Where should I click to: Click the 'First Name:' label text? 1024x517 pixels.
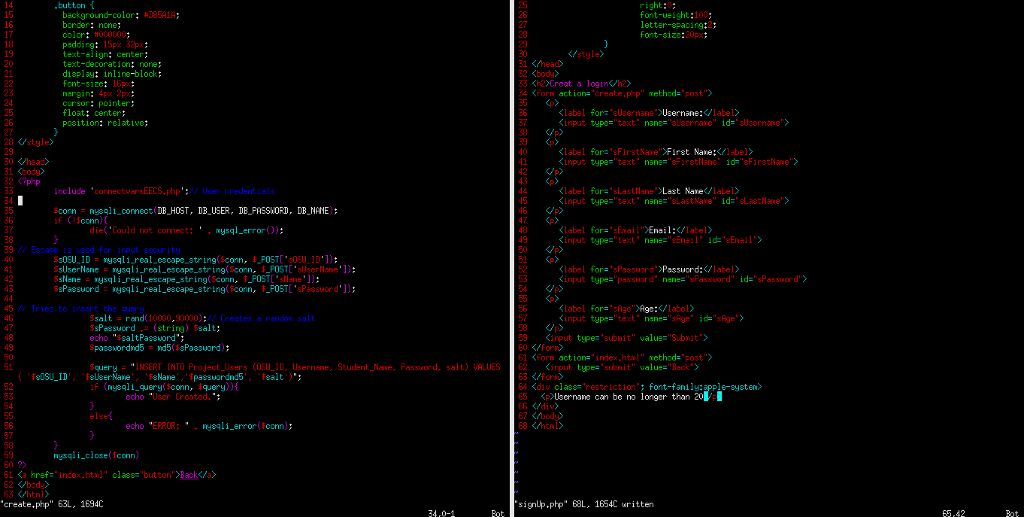pos(692,152)
